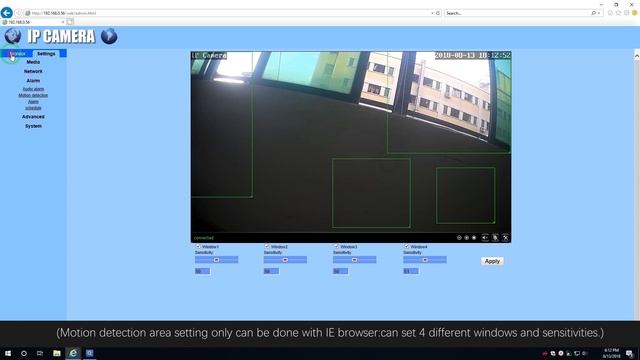
Task: Click the search magnifier in the search box
Action: pos(593,13)
